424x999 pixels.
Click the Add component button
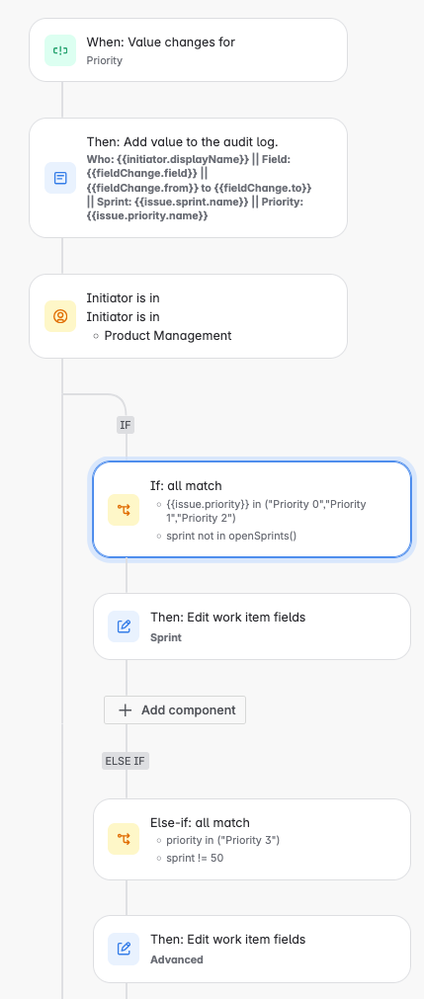pos(175,710)
